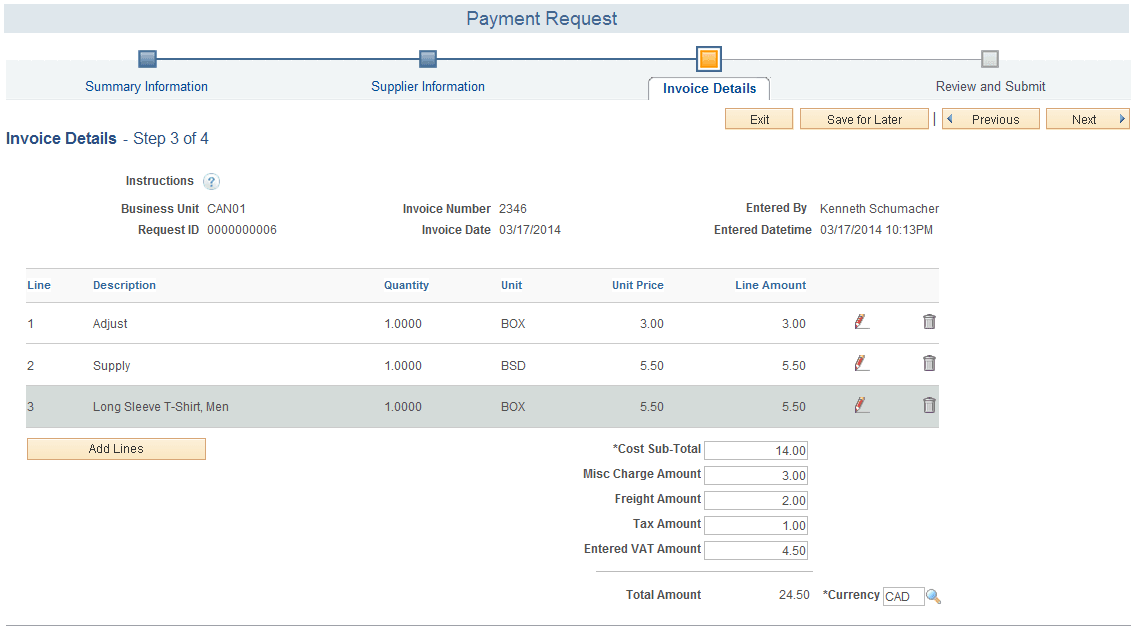Viewport: 1138px width, 630px height.
Task: Edit the Long Sleeve T-Shirt line with pencil icon
Action: pyautogui.click(x=861, y=405)
